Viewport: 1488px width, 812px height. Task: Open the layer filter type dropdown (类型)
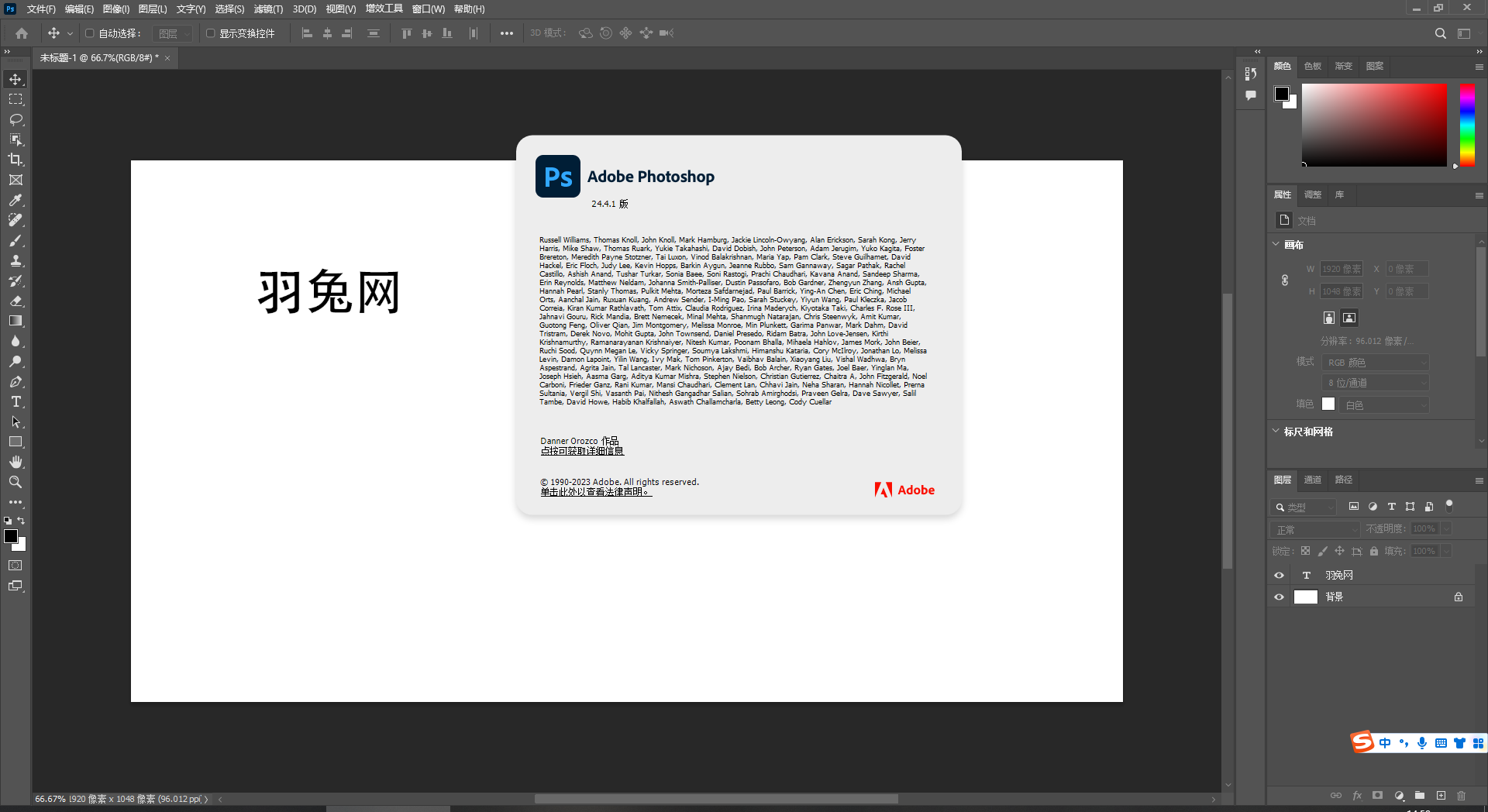(1304, 507)
